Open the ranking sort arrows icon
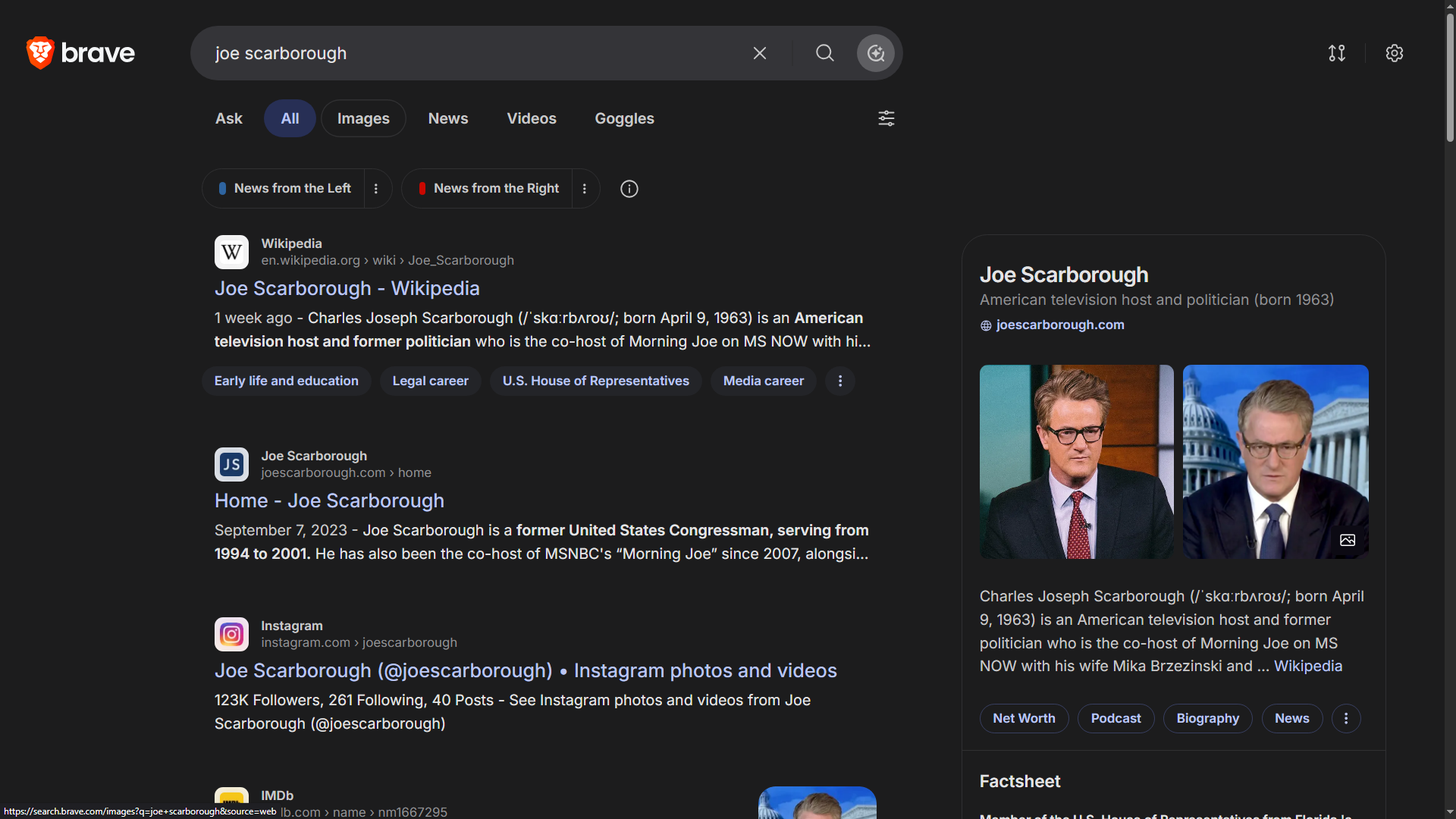The width and height of the screenshot is (1456, 819). 1336,53
